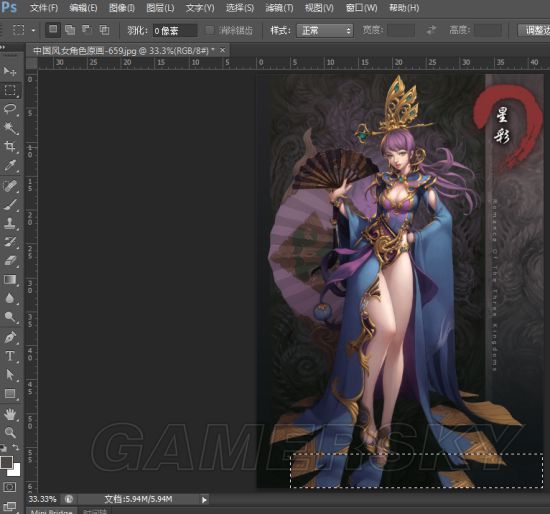Image resolution: width=550 pixels, height=514 pixels.
Task: Select the Crop tool
Action: (x=9, y=147)
